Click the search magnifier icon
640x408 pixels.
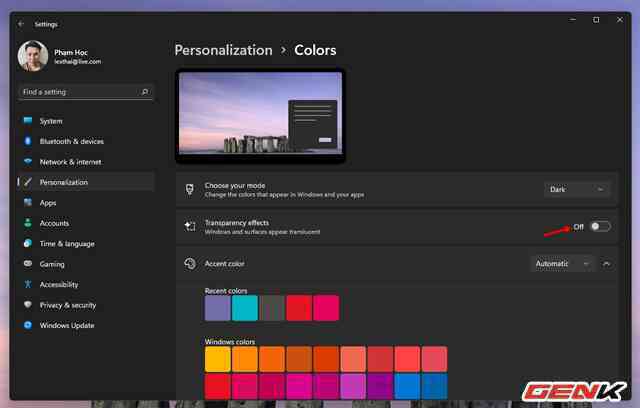144,92
